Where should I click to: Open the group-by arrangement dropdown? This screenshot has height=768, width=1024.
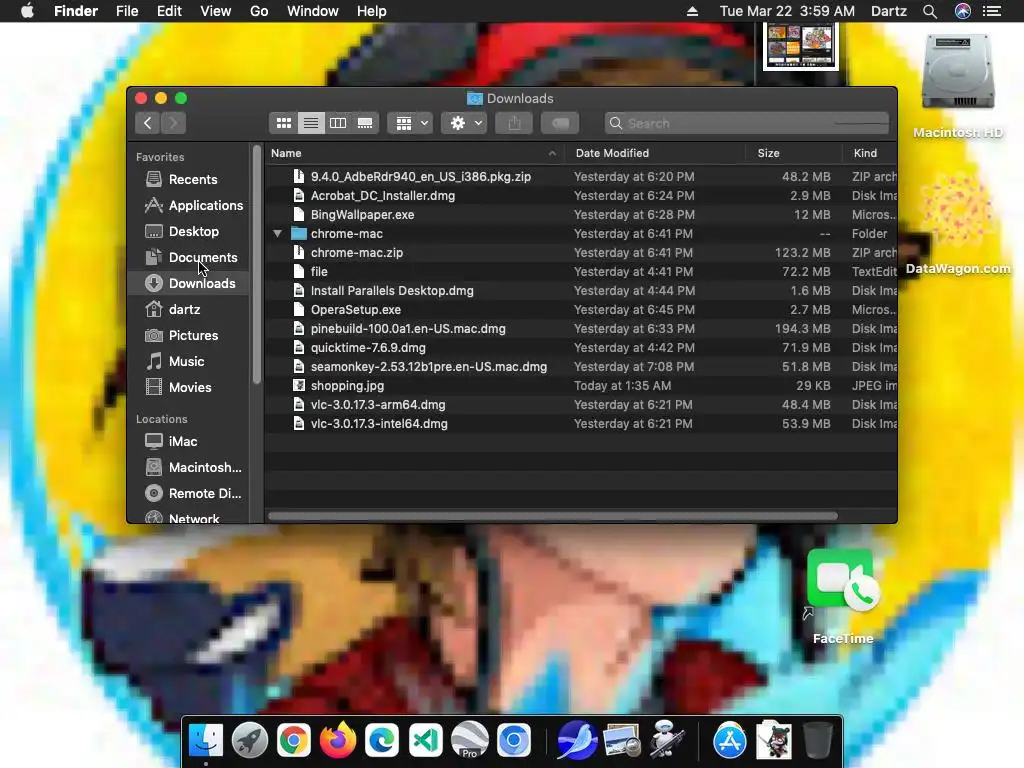tap(410, 123)
